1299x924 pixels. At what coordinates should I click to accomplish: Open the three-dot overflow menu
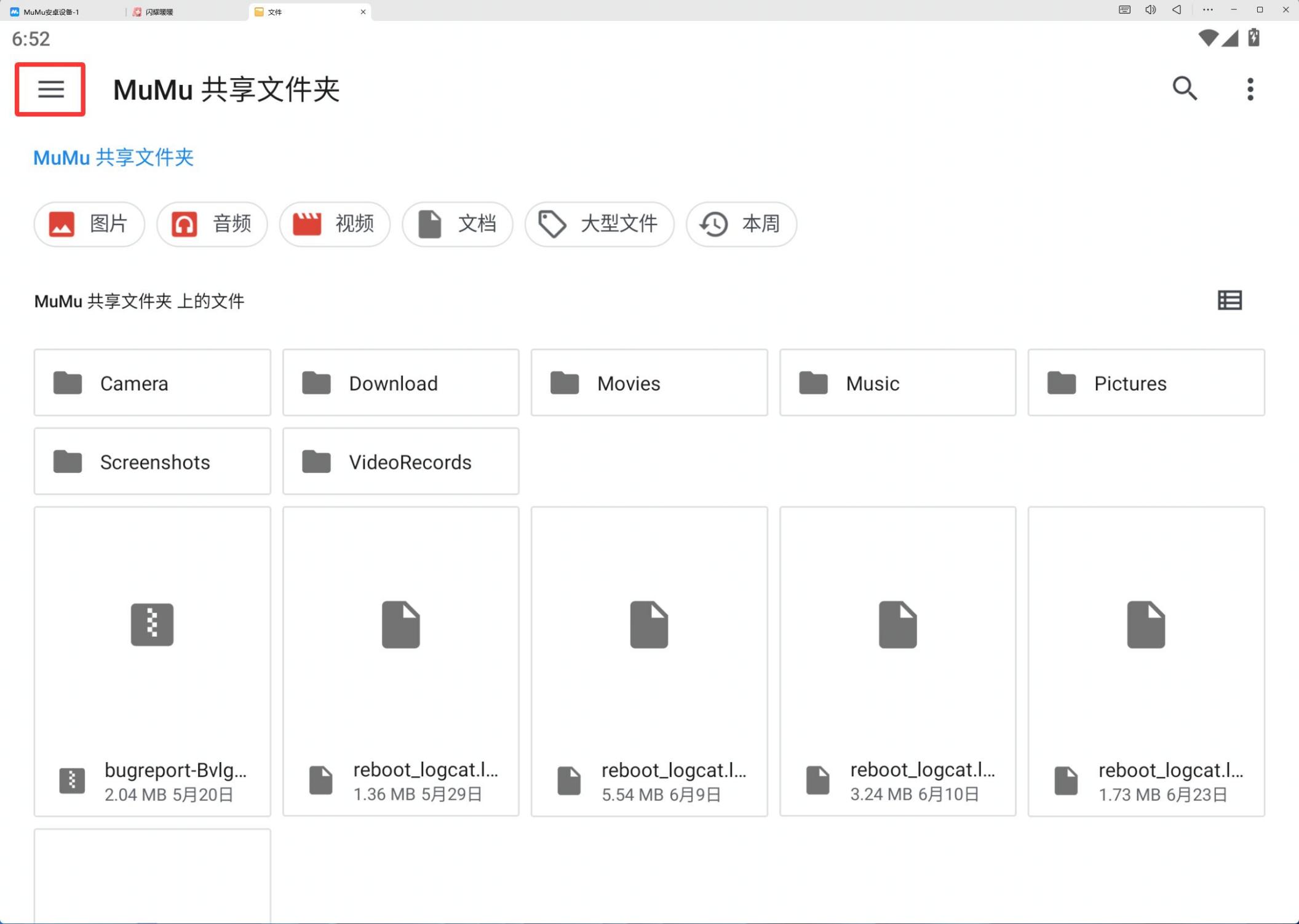tap(1250, 89)
